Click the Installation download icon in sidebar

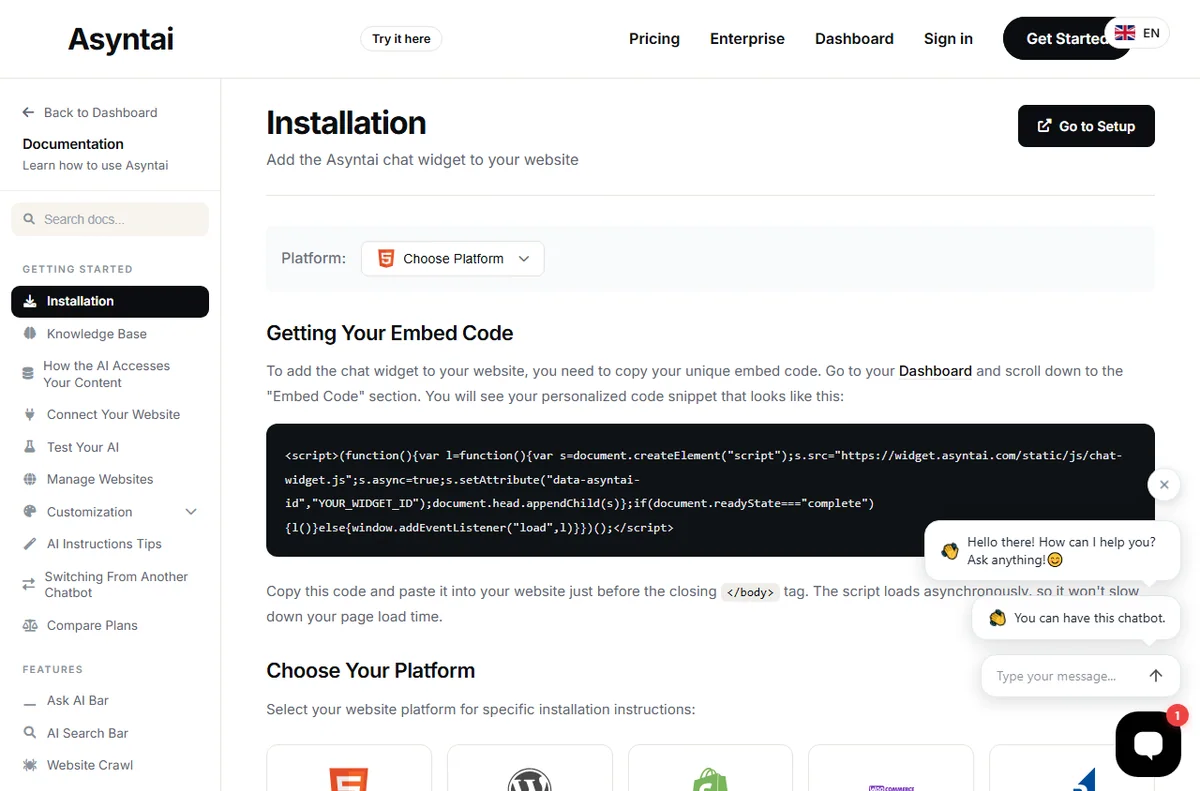pos(29,301)
